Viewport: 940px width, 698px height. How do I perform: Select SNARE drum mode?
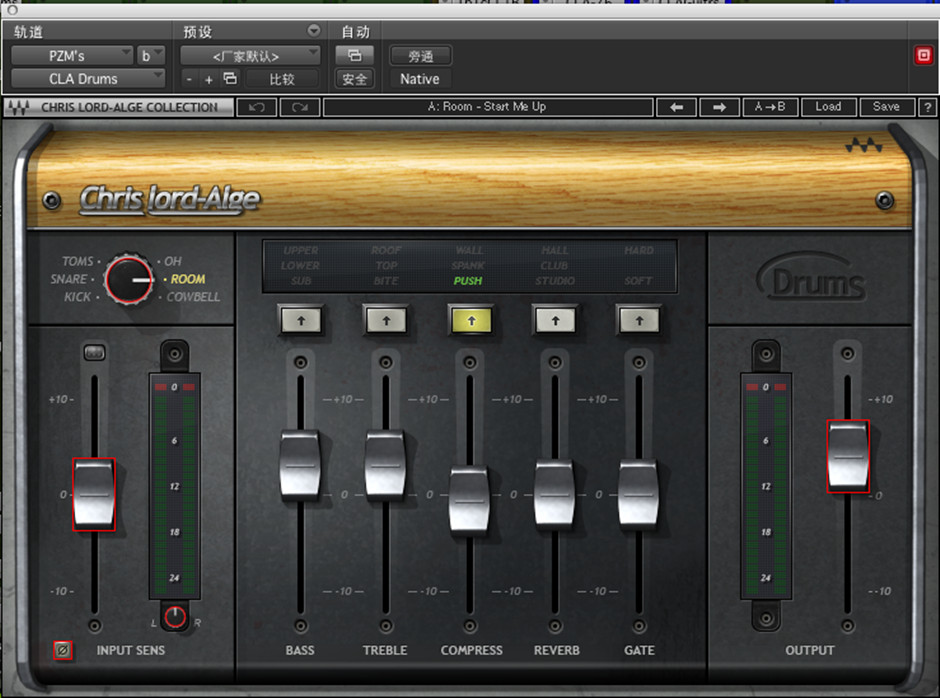pos(68,279)
